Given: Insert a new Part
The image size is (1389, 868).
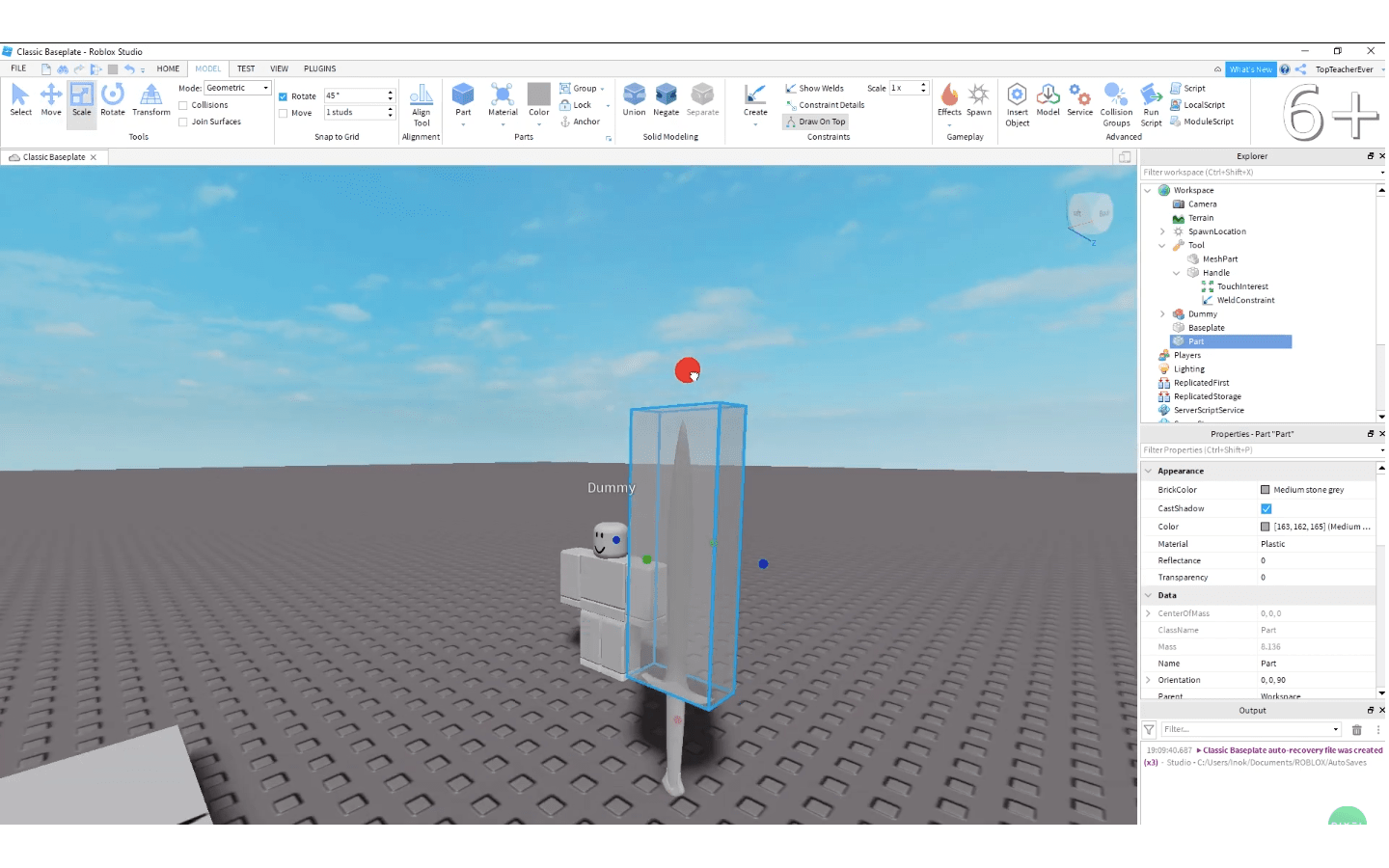Looking at the screenshot, I should pyautogui.click(x=463, y=100).
